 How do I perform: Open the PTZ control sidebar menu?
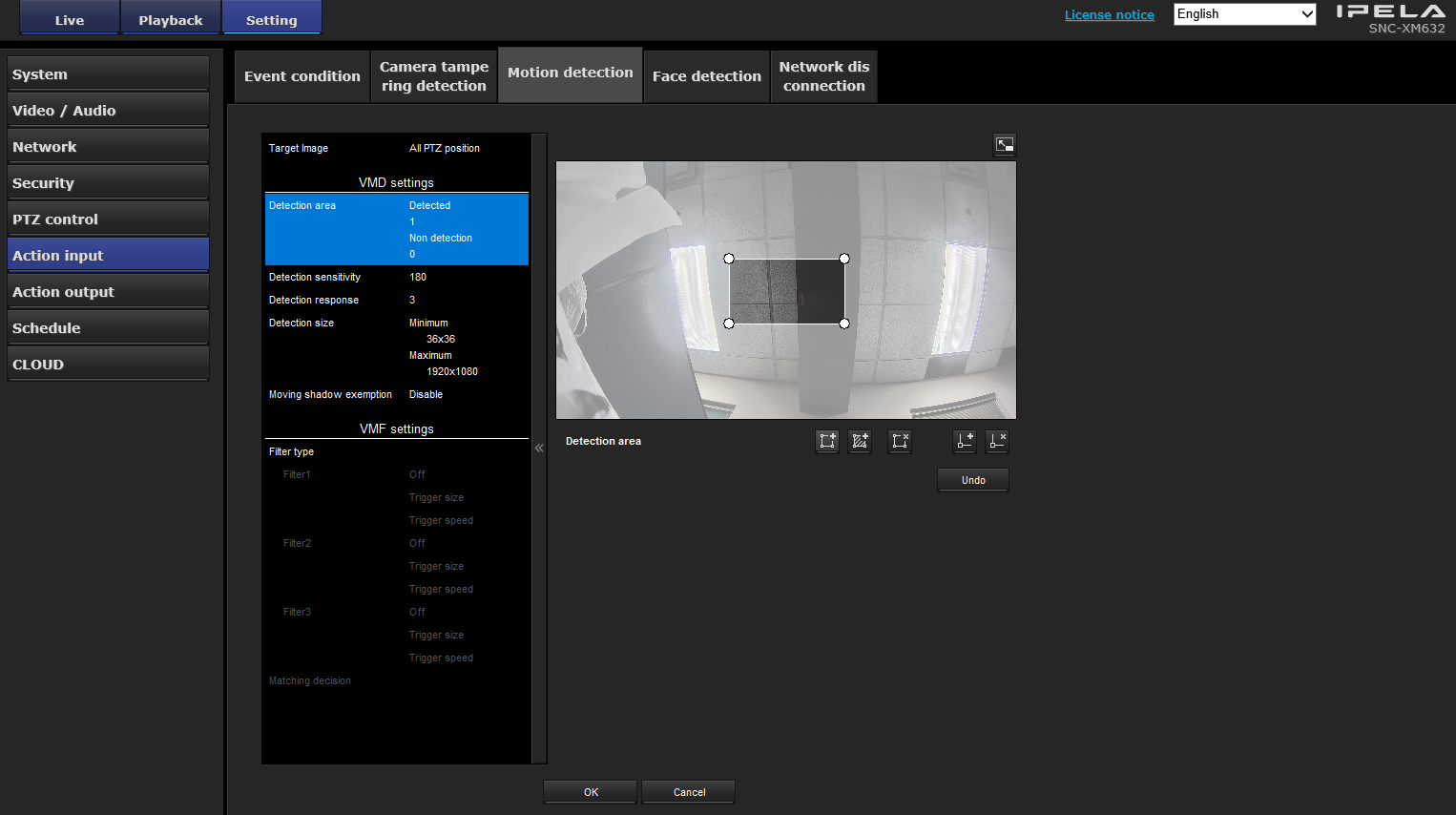coord(108,219)
